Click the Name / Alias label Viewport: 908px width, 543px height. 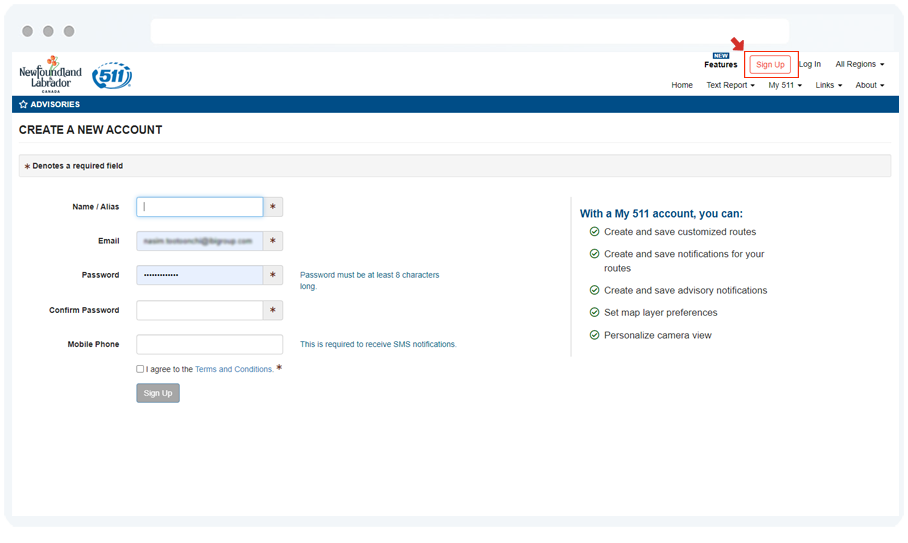tap(96, 207)
